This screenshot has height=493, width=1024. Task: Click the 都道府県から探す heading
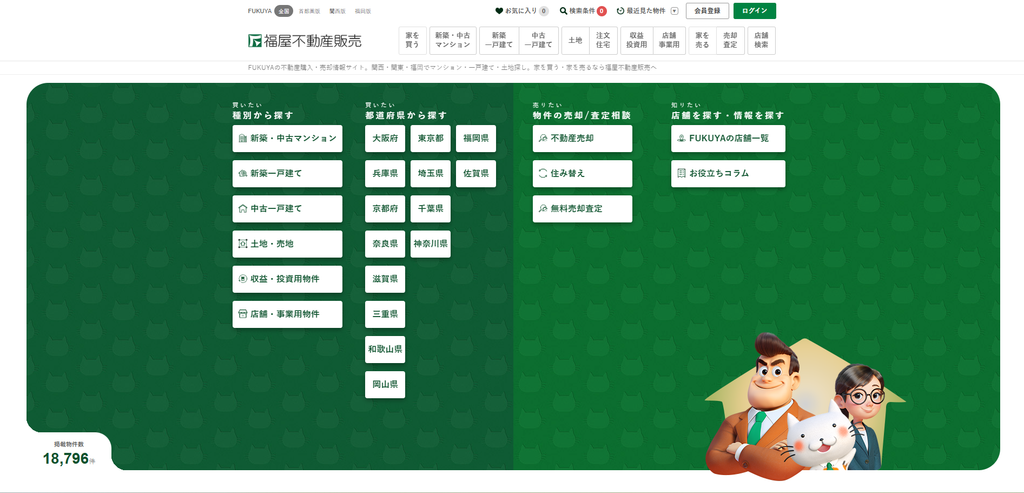pos(406,116)
